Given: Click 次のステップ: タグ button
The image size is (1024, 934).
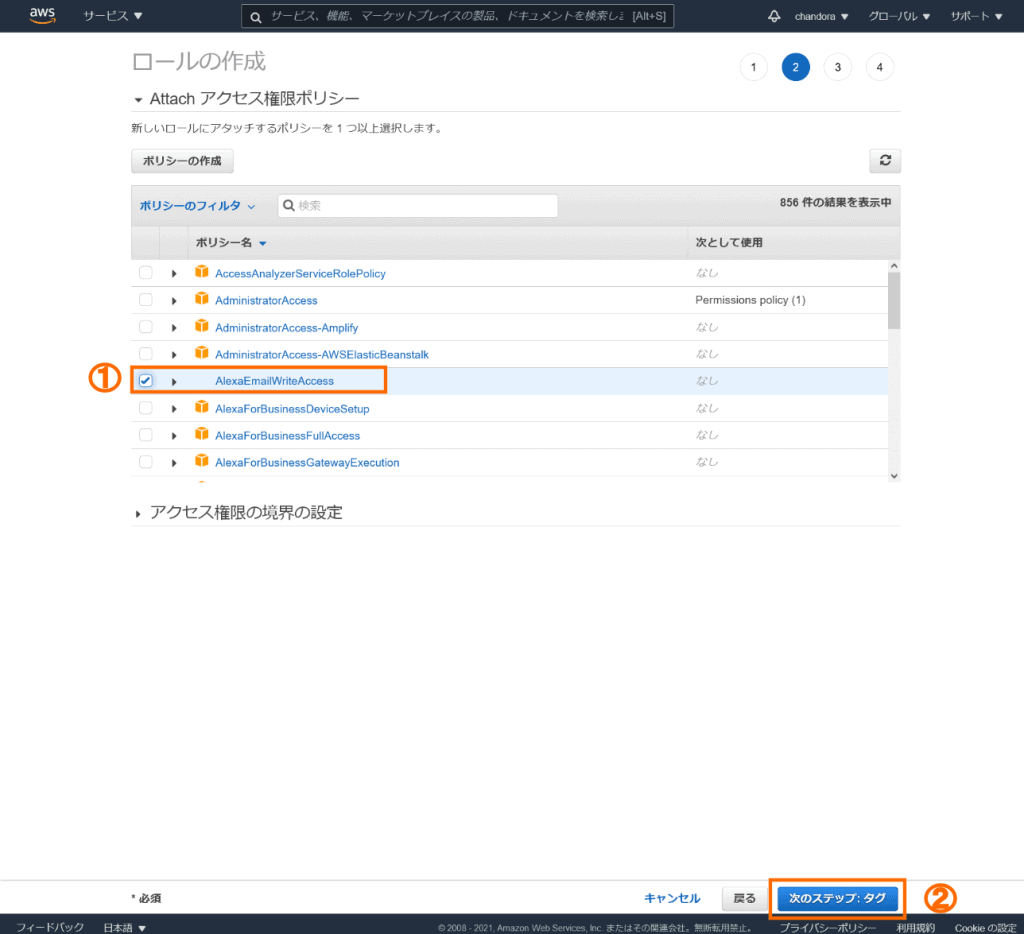Looking at the screenshot, I should click(837, 898).
